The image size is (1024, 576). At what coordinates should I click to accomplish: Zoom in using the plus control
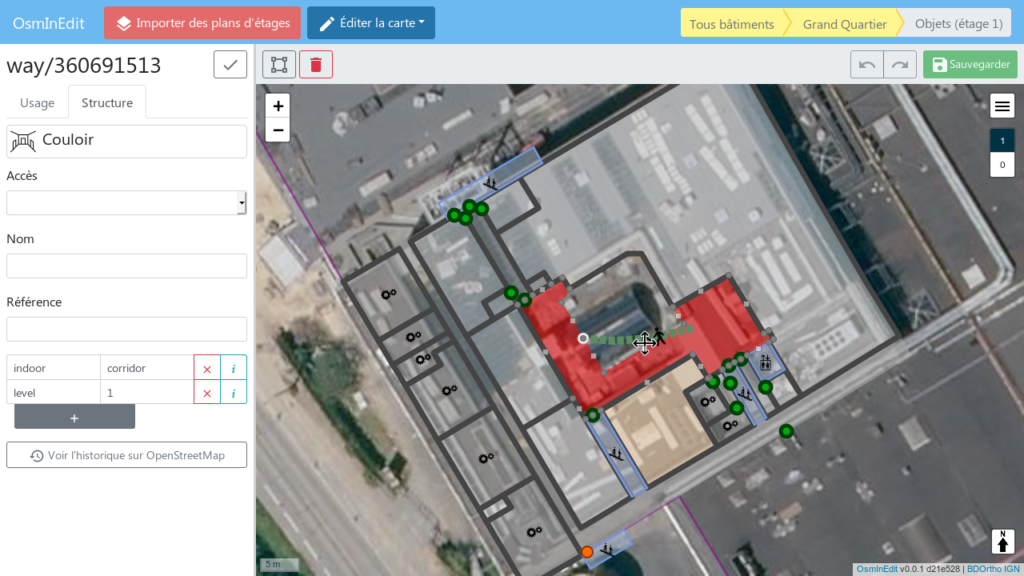(x=277, y=105)
